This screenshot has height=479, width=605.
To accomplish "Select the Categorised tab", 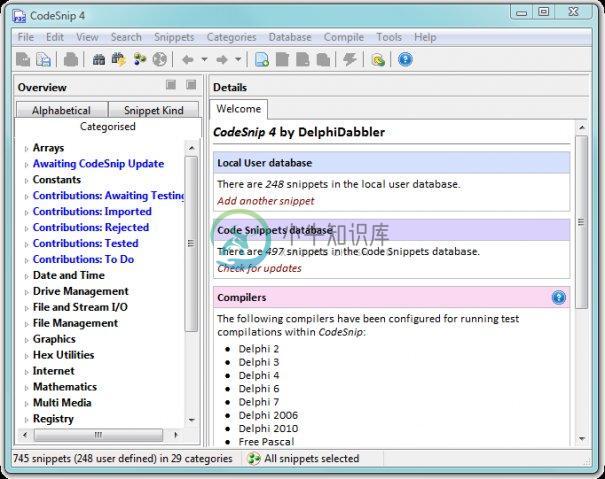I will tap(108, 127).
